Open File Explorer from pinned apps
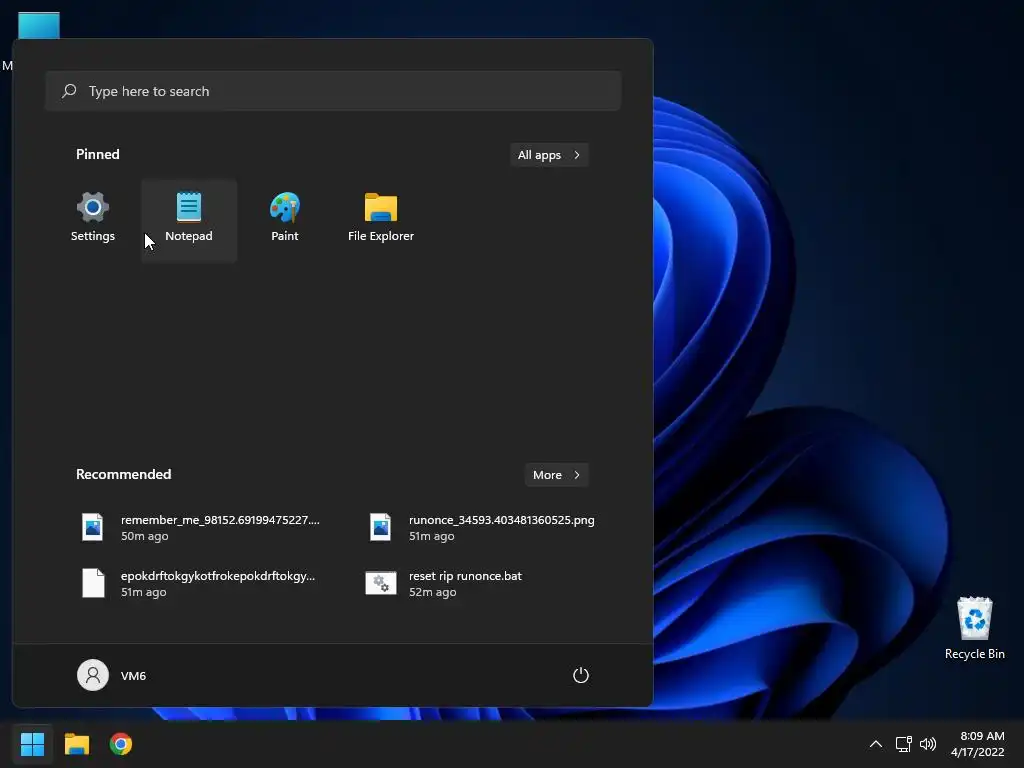This screenshot has width=1024, height=768. tap(381, 218)
